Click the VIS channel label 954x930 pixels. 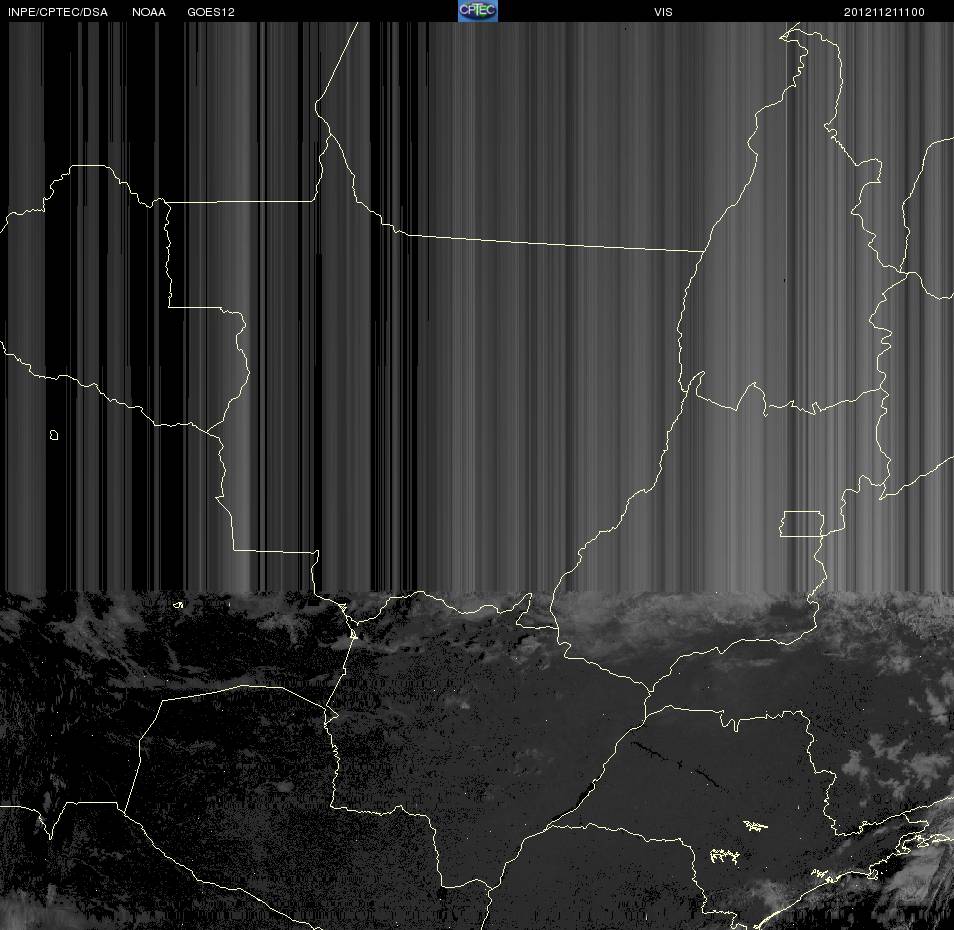coord(663,12)
